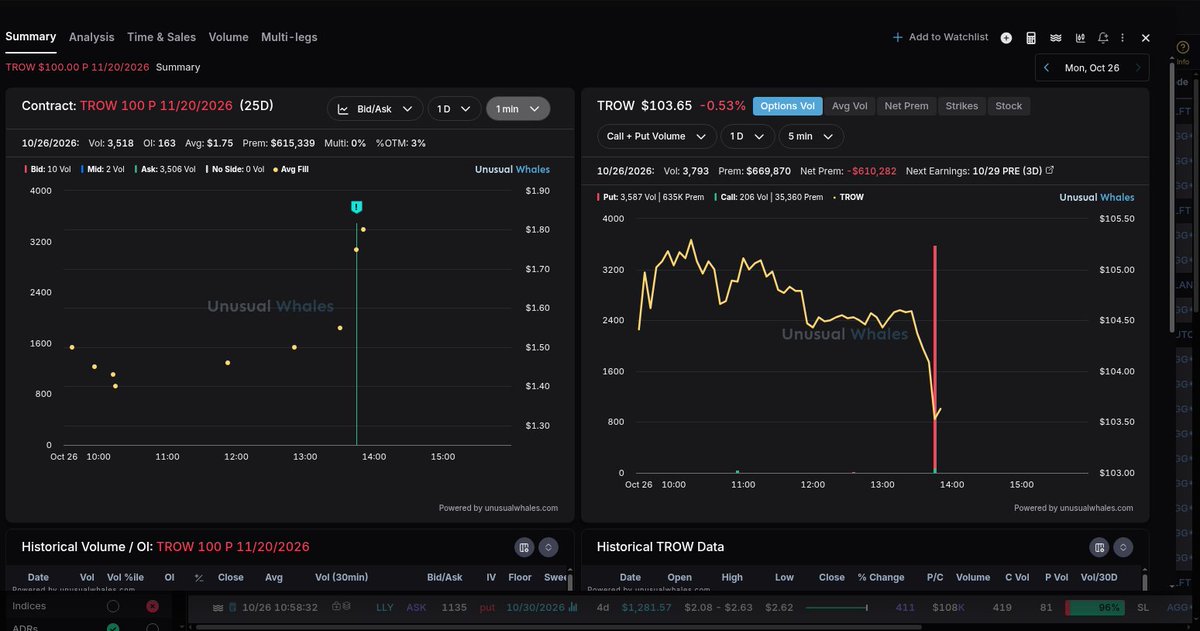Click Powered by unusualwhales.com under contract chart
This screenshot has width=1200, height=631.
point(498,508)
